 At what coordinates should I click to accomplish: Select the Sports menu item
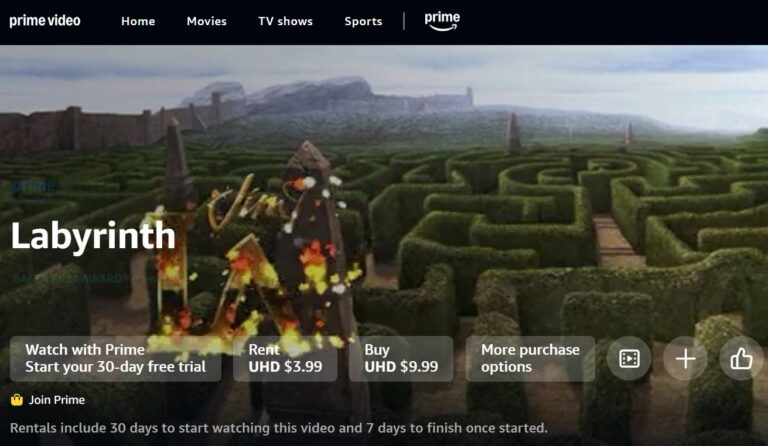click(363, 21)
